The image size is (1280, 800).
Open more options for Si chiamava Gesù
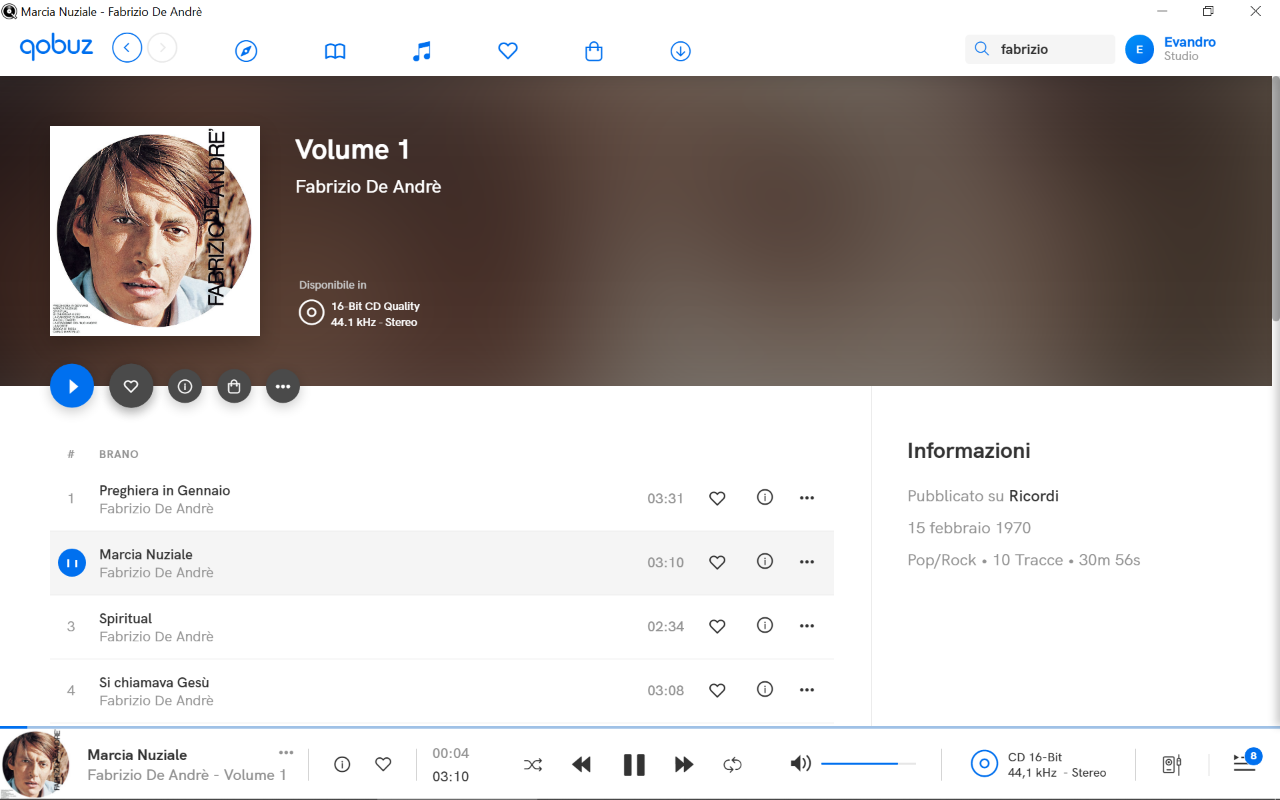click(x=807, y=690)
